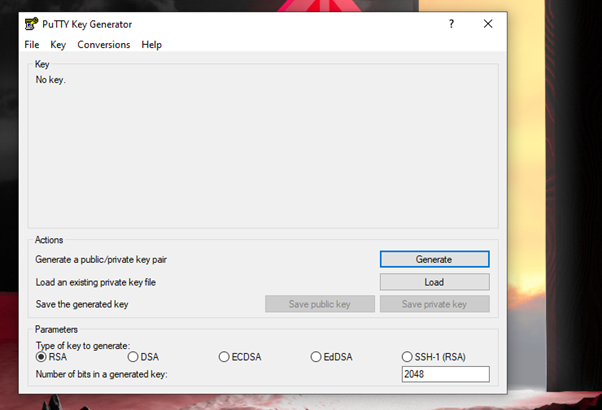
Task: Select the EdDSA key type
Action: point(331,357)
